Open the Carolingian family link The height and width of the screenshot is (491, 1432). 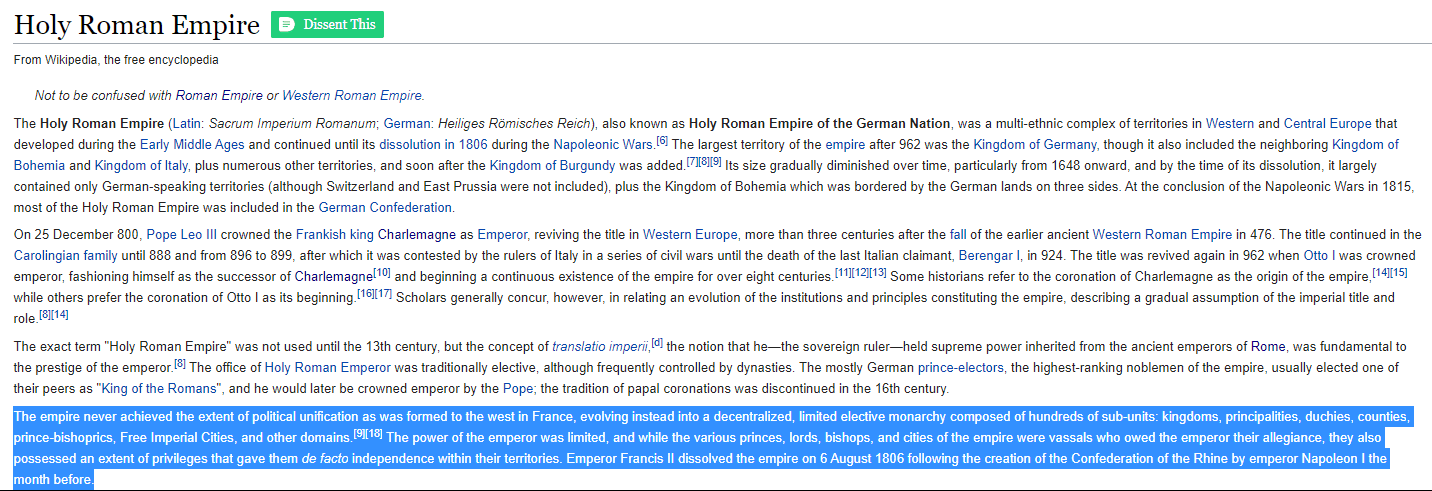(60, 255)
